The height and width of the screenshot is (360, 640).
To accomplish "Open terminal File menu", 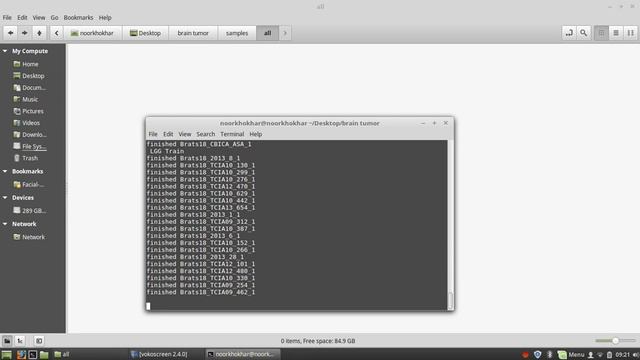I will 153,134.
